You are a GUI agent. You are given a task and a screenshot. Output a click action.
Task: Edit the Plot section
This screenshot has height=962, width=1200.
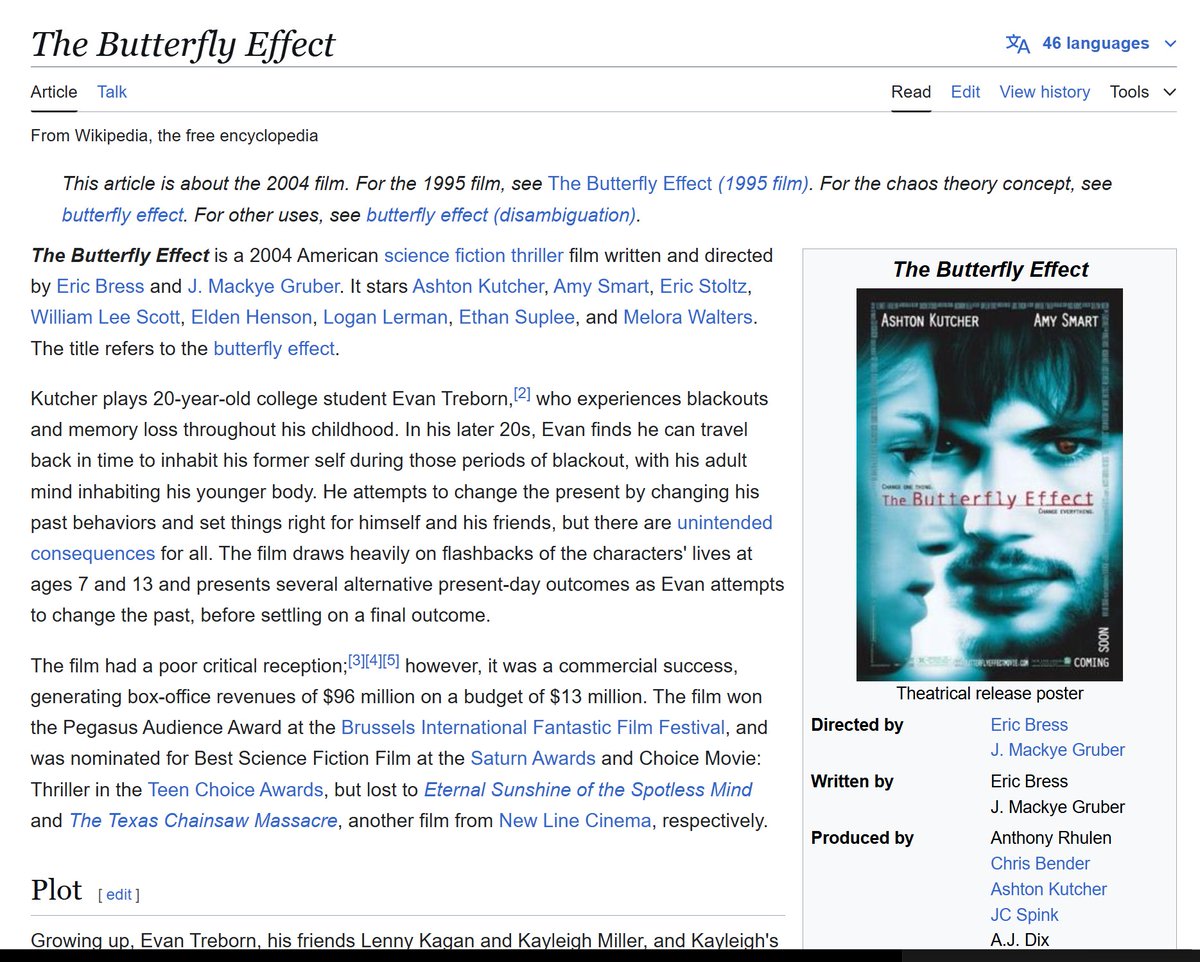119,895
